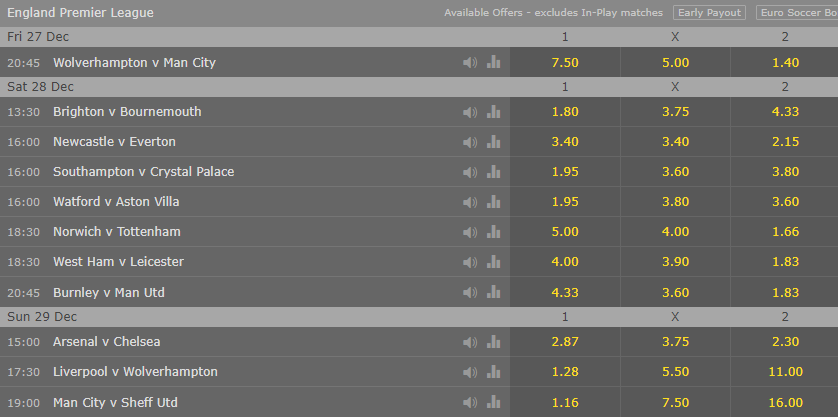This screenshot has width=838, height=417.
Task: Click audio icon for Burnley v Man Utd
Action: pos(470,292)
